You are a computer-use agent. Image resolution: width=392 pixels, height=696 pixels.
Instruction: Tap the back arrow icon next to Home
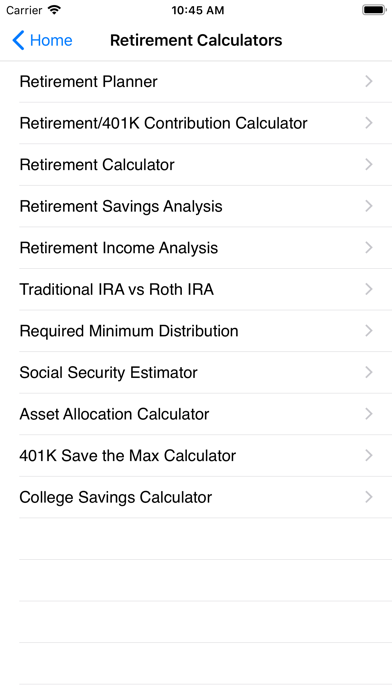tap(18, 40)
